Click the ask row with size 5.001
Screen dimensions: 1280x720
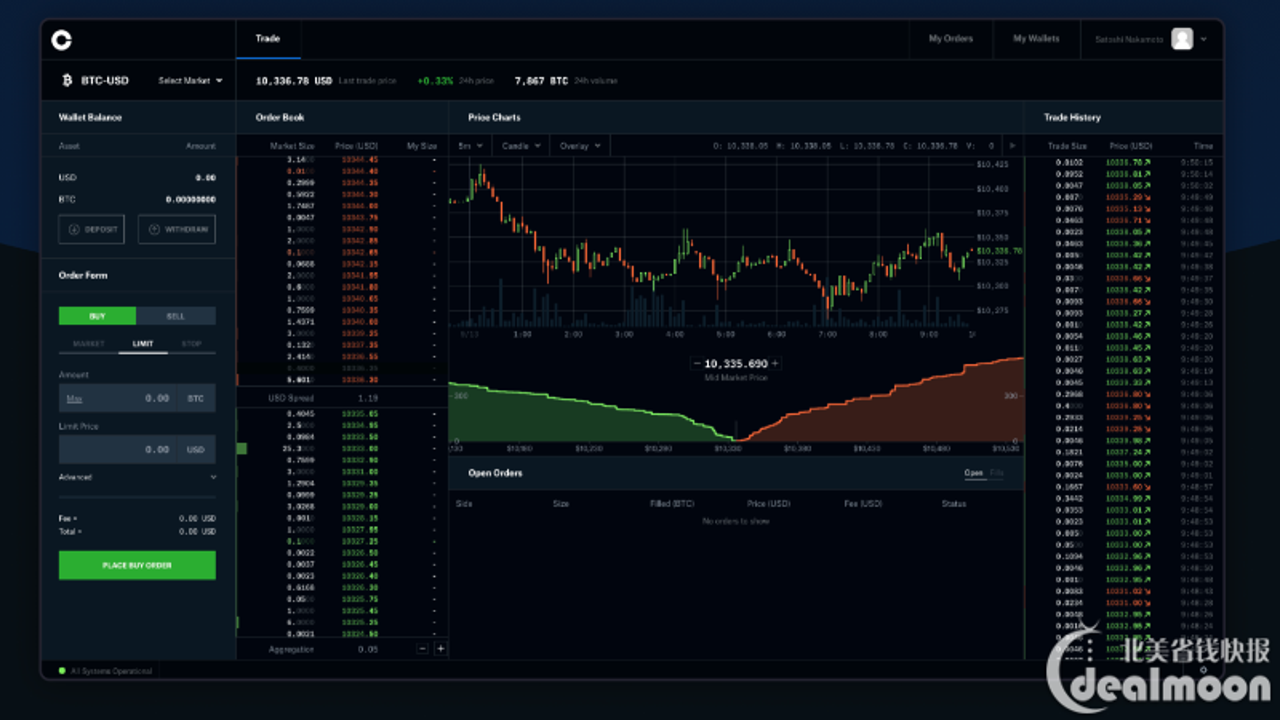[342, 379]
